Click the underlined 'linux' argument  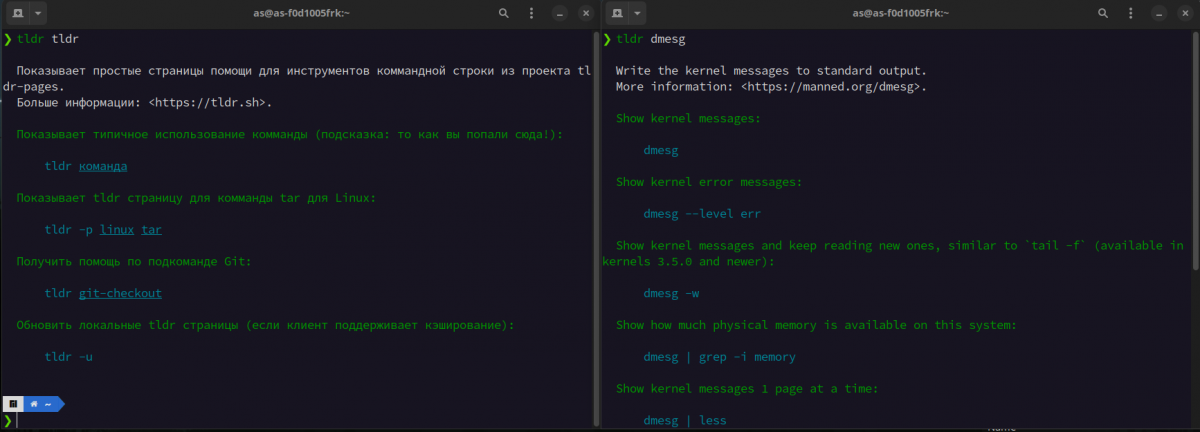(117, 230)
